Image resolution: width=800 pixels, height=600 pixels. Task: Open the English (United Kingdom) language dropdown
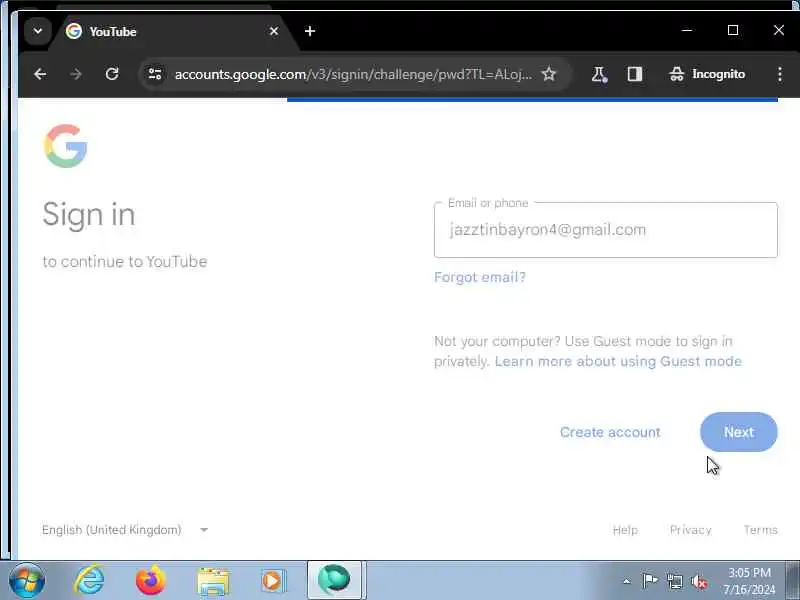(x=125, y=530)
